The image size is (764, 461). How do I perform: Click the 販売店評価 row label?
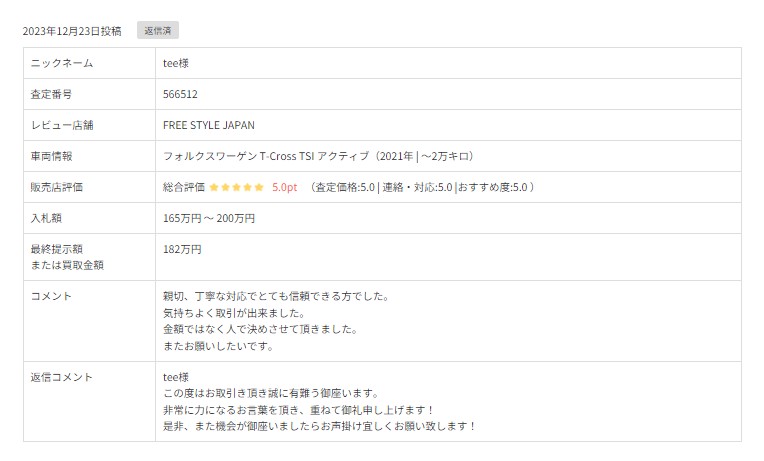56,187
